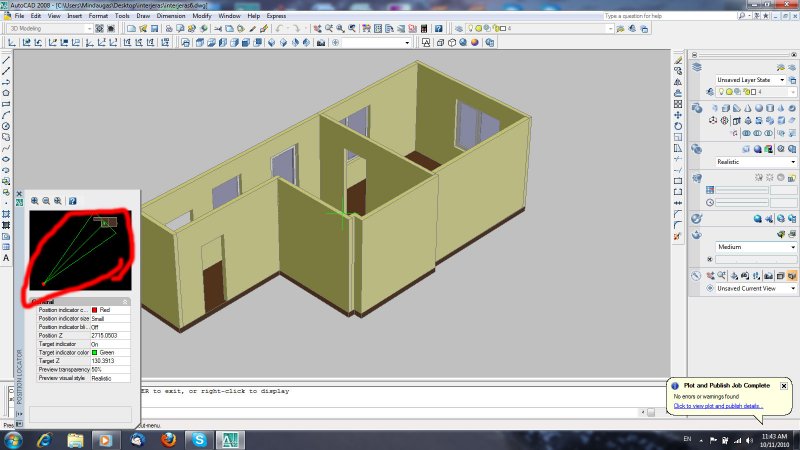800x450 pixels.
Task: Click the zoom in icon in Position Locator
Action: tap(35, 201)
